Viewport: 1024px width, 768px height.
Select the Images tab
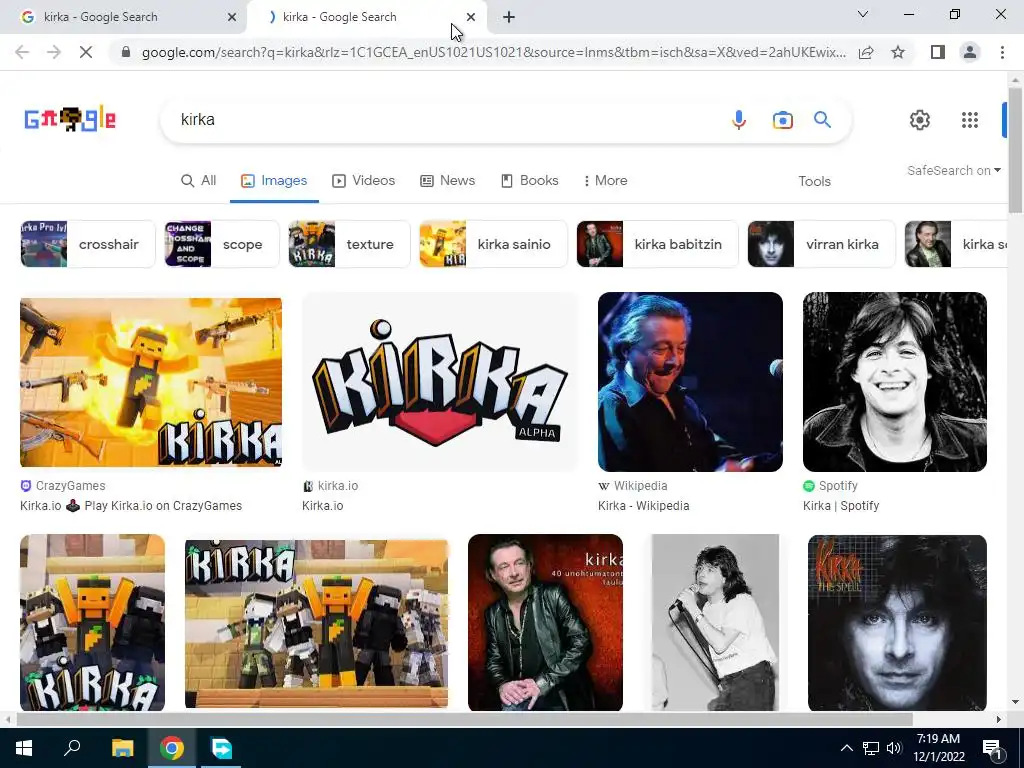click(274, 181)
